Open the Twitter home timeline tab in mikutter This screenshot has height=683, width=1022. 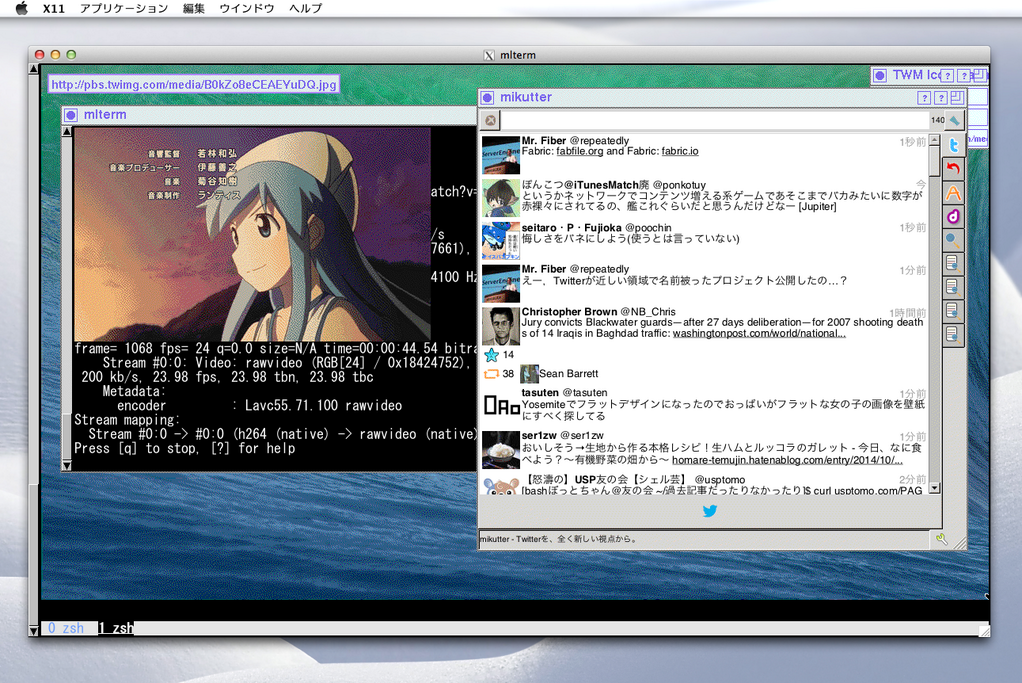(x=954, y=145)
